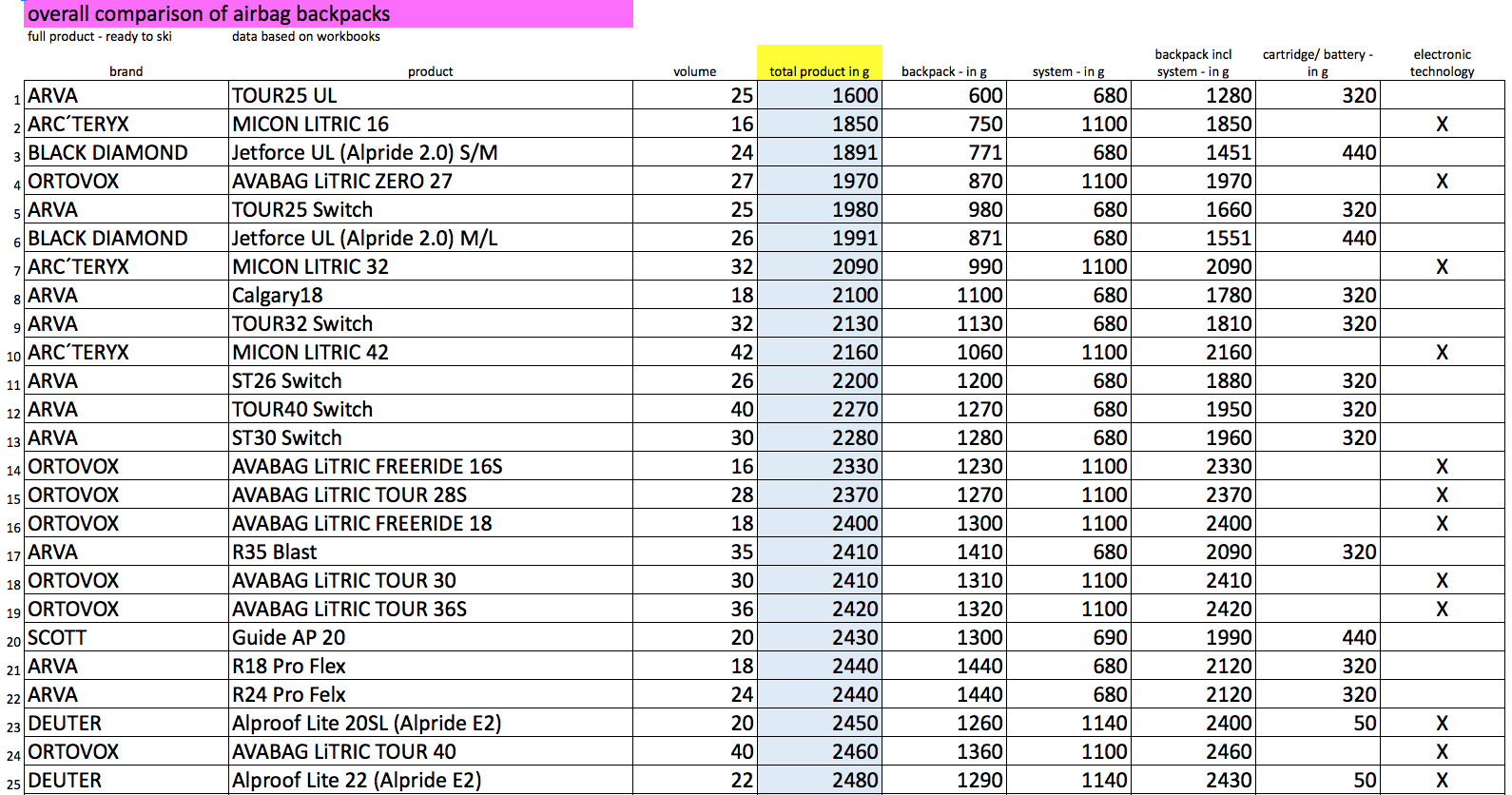
Task: Click 'DEUTER' brand in row 25
Action: [126, 780]
